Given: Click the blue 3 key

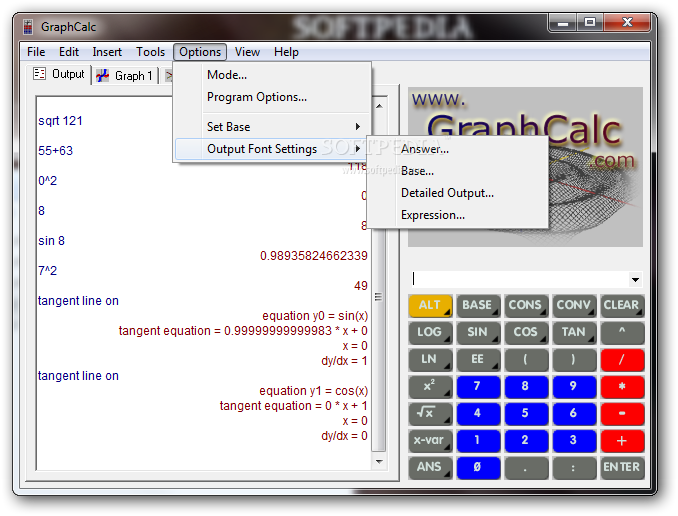Looking at the screenshot, I should (x=574, y=440).
